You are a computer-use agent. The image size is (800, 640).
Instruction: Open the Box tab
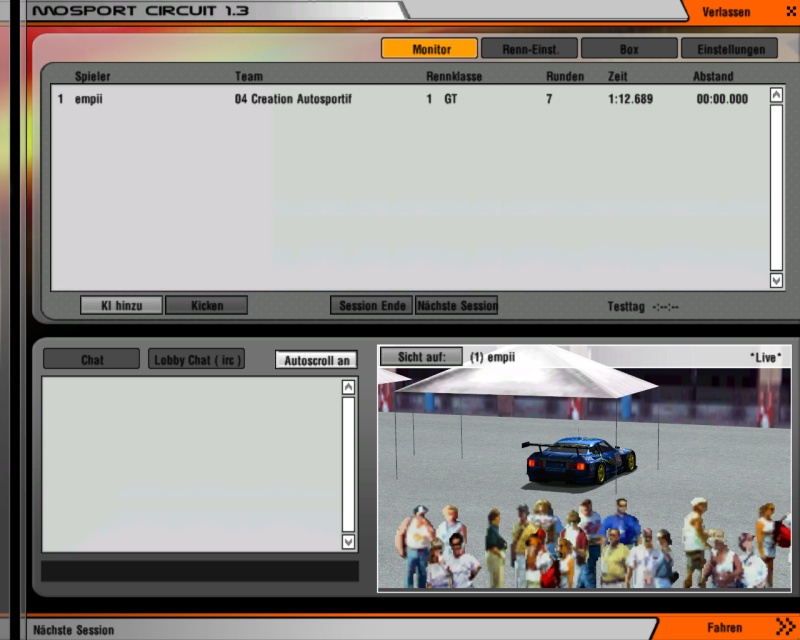point(628,48)
